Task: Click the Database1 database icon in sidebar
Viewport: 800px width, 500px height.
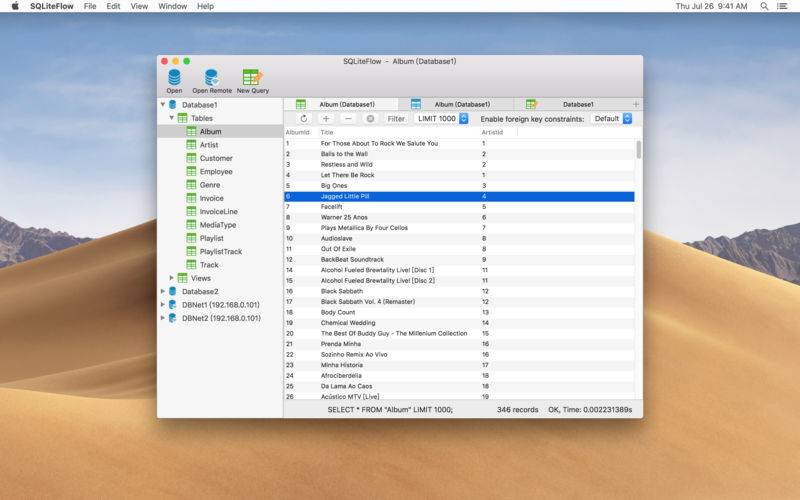Action: [x=172, y=105]
